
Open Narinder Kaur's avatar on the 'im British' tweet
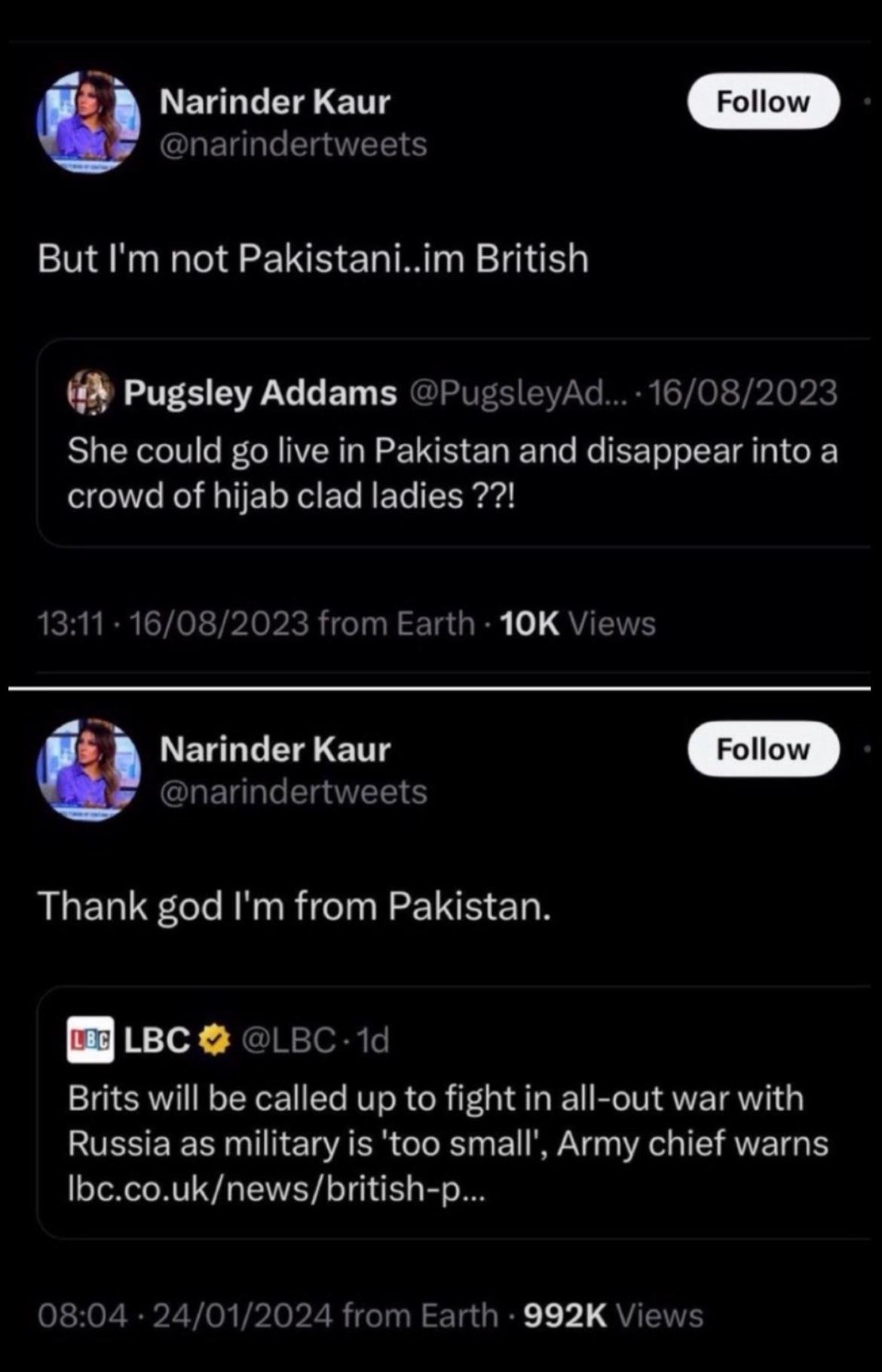(x=88, y=122)
